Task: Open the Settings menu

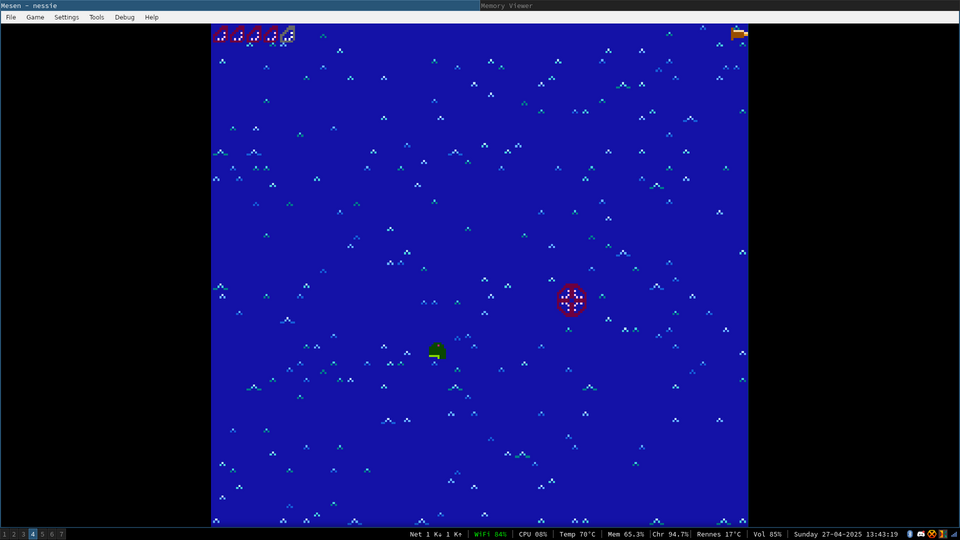Action: point(66,17)
